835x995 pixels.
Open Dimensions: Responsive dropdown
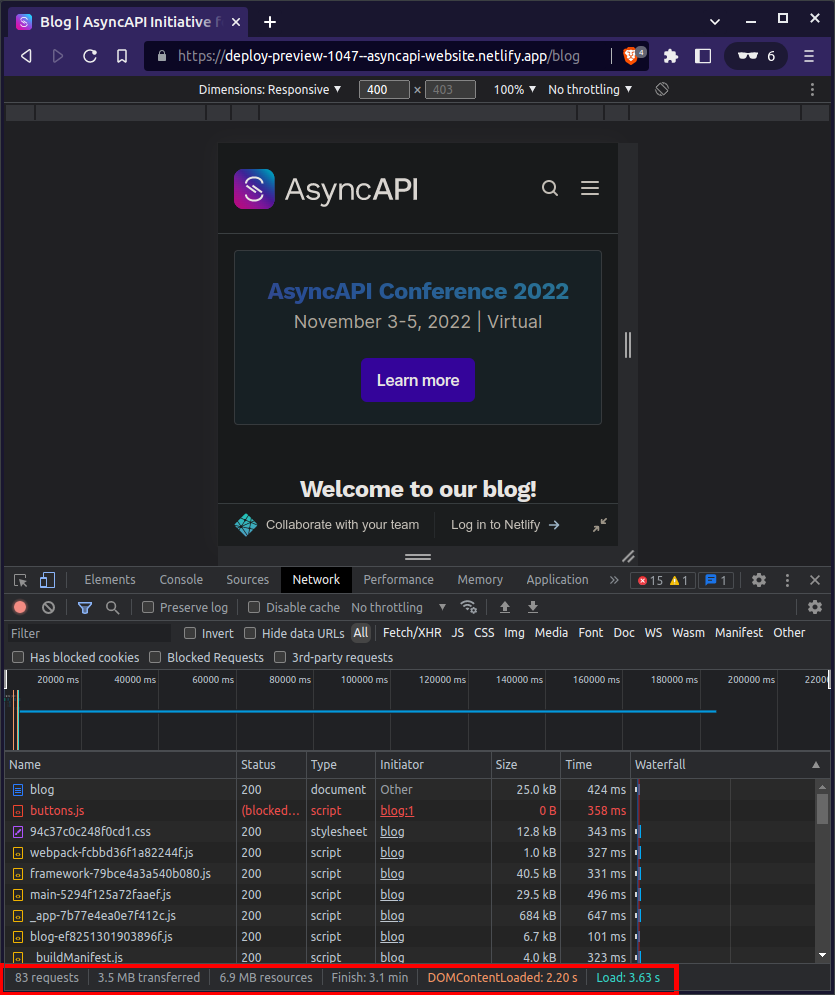click(270, 89)
